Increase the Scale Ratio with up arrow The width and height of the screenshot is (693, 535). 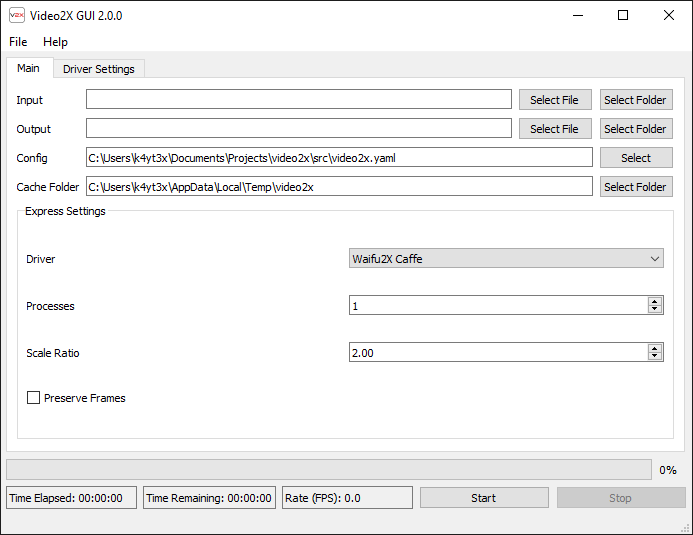[x=655, y=349]
